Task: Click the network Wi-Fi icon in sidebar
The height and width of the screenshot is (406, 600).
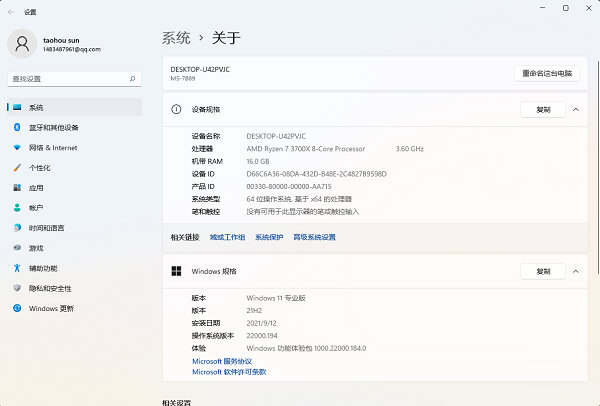Action: tap(17, 147)
